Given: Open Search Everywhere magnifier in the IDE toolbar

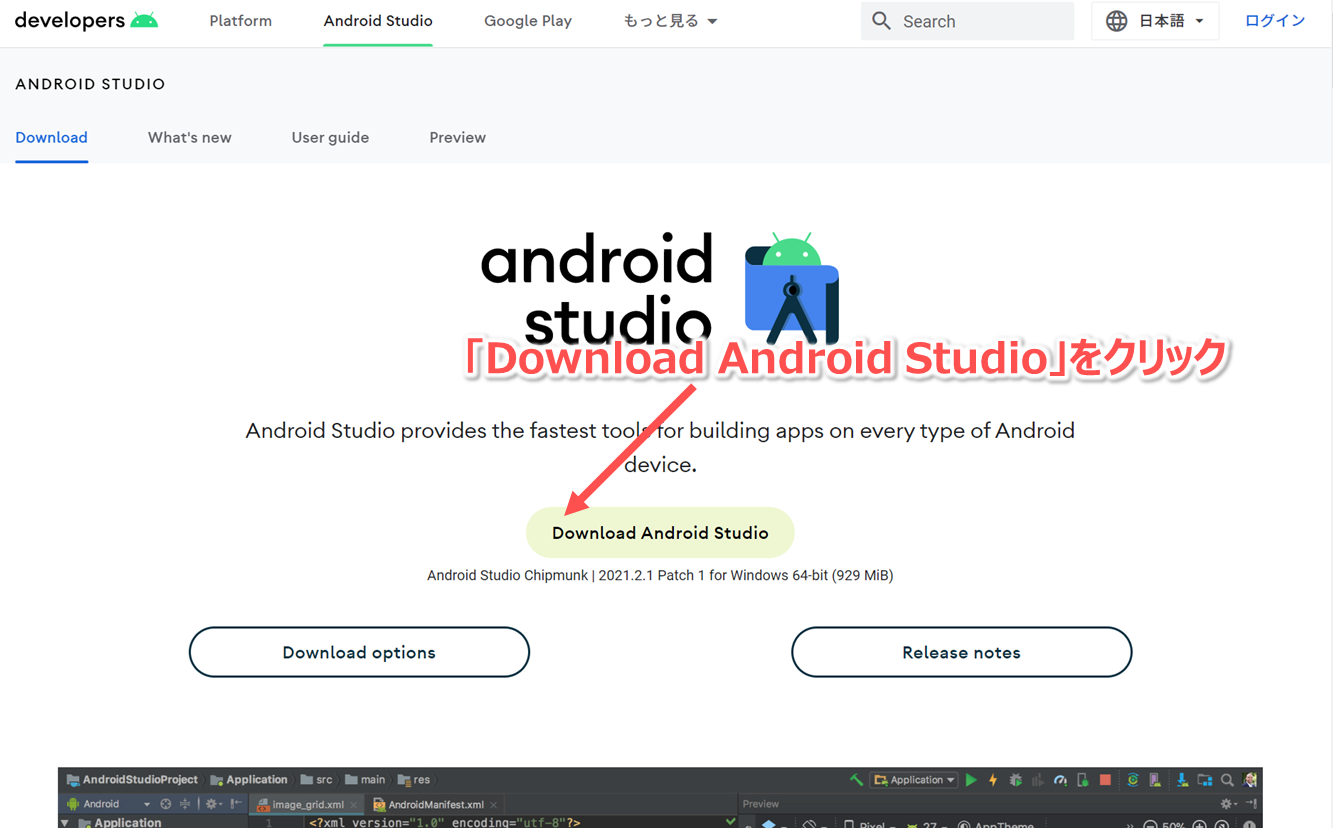Looking at the screenshot, I should (1226, 779).
